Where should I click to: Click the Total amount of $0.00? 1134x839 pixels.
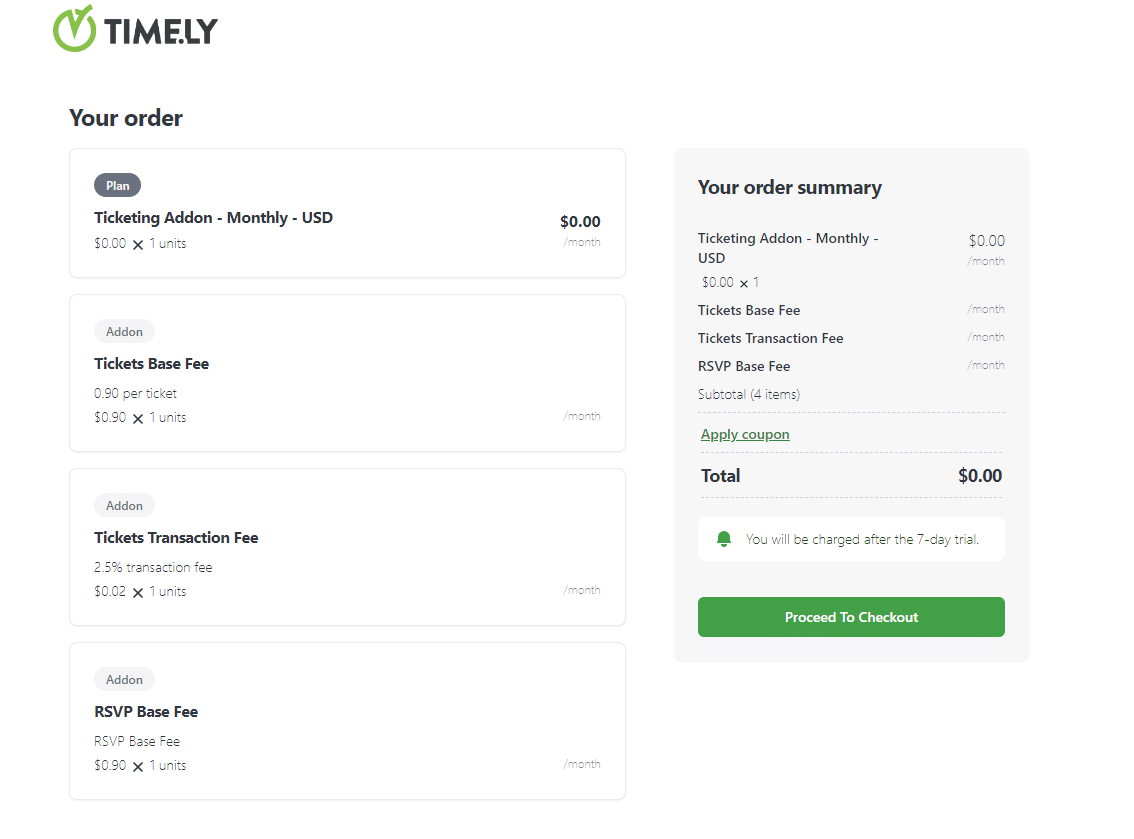pos(980,475)
